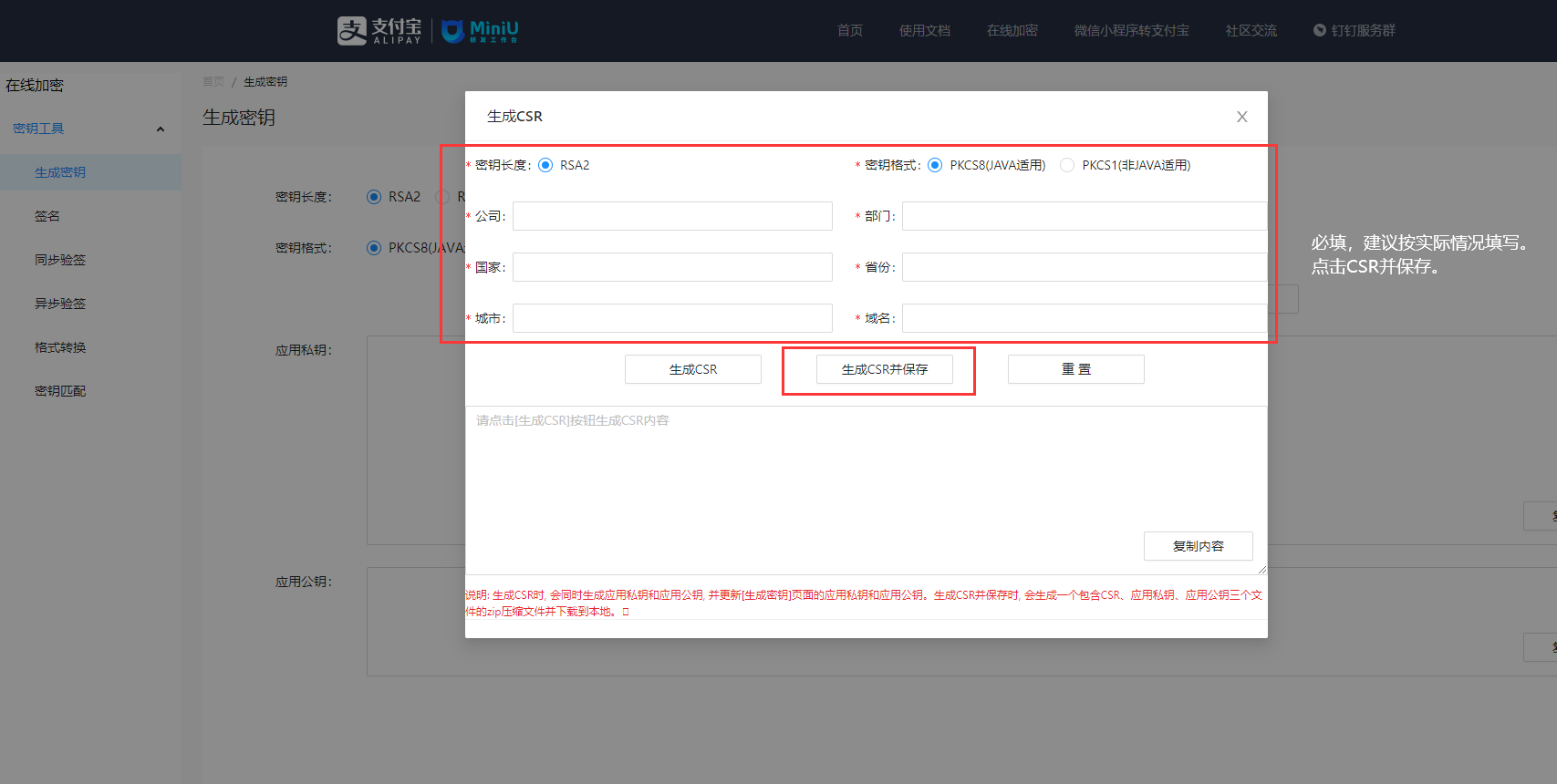Focus the 省份 input field
Viewport: 1557px width, 784px height.
(1085, 267)
